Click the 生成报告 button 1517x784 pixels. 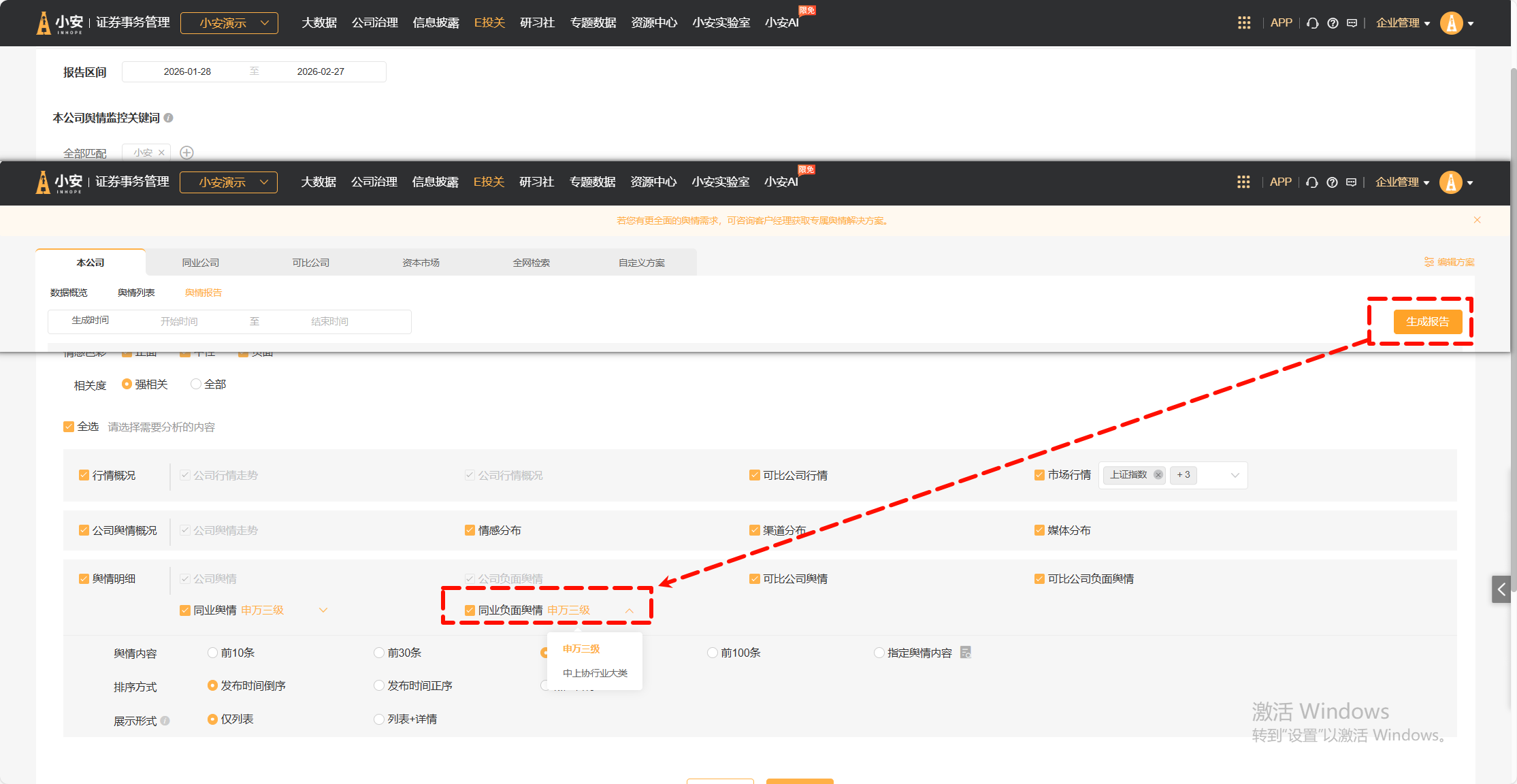tap(1427, 321)
